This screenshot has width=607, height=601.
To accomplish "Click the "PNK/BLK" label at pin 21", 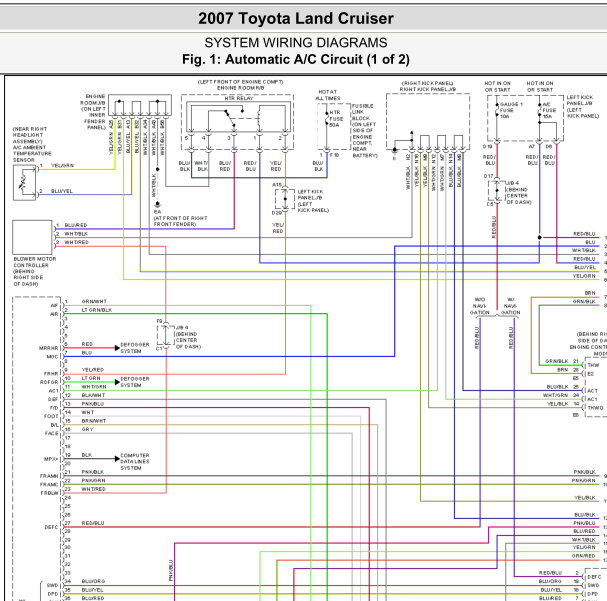I will tap(93, 472).
